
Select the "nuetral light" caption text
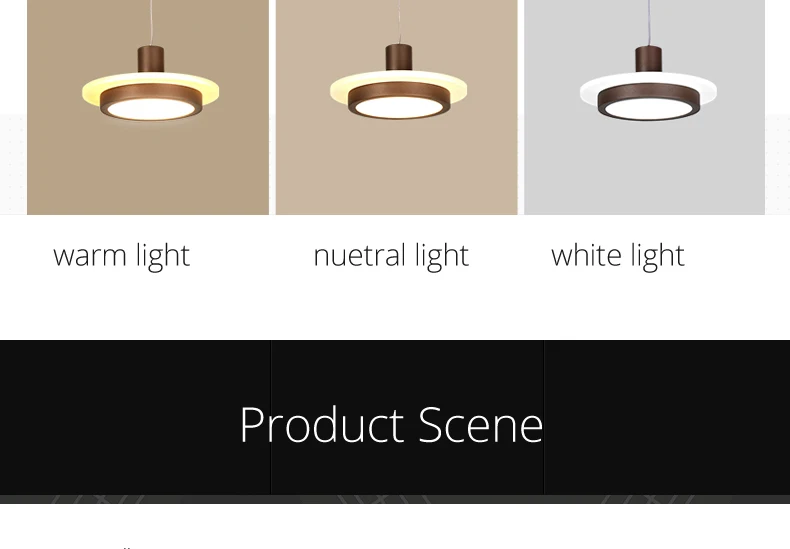point(391,256)
